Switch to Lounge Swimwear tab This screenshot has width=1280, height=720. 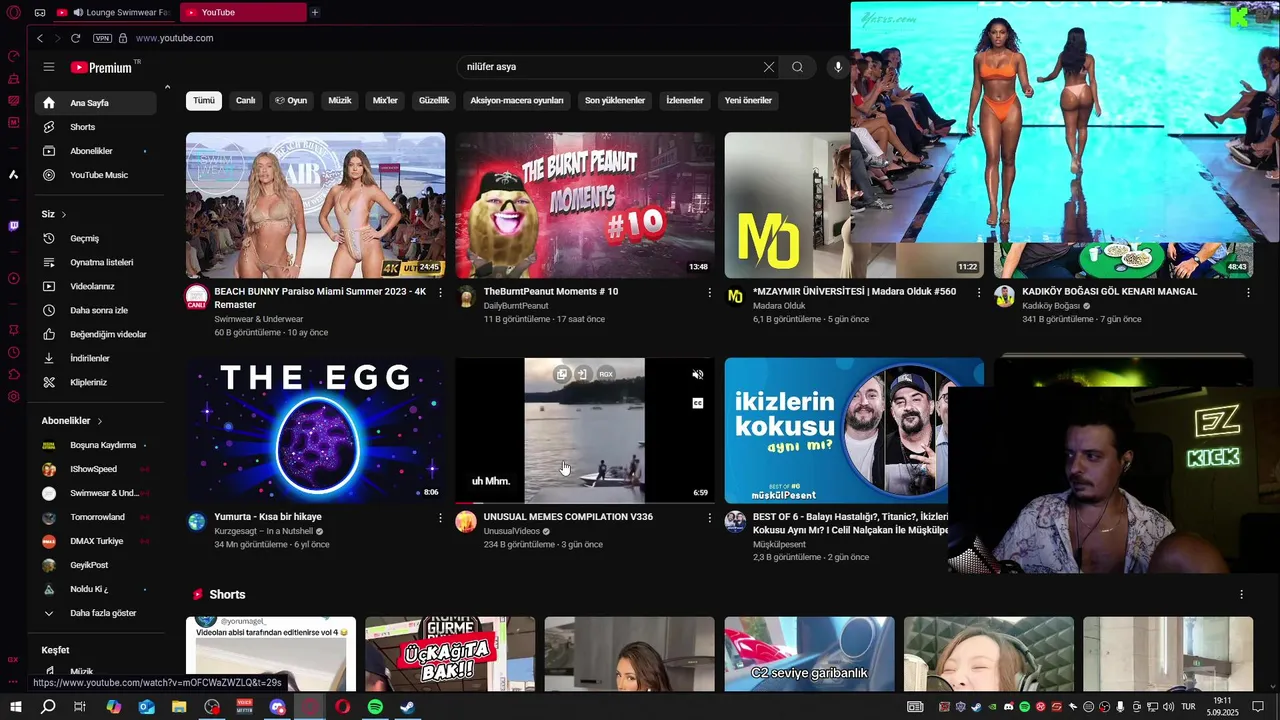[x=113, y=12]
